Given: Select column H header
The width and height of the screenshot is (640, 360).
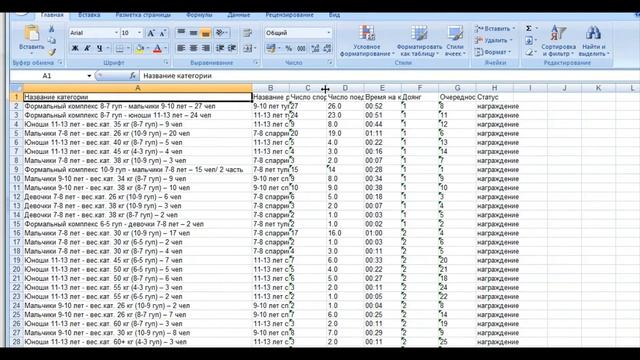Looking at the screenshot, I should 494,88.
